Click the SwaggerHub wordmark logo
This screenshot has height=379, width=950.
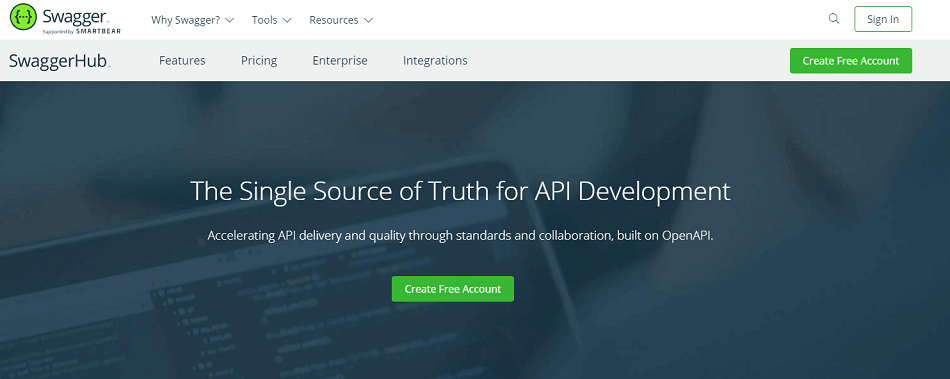(x=59, y=61)
